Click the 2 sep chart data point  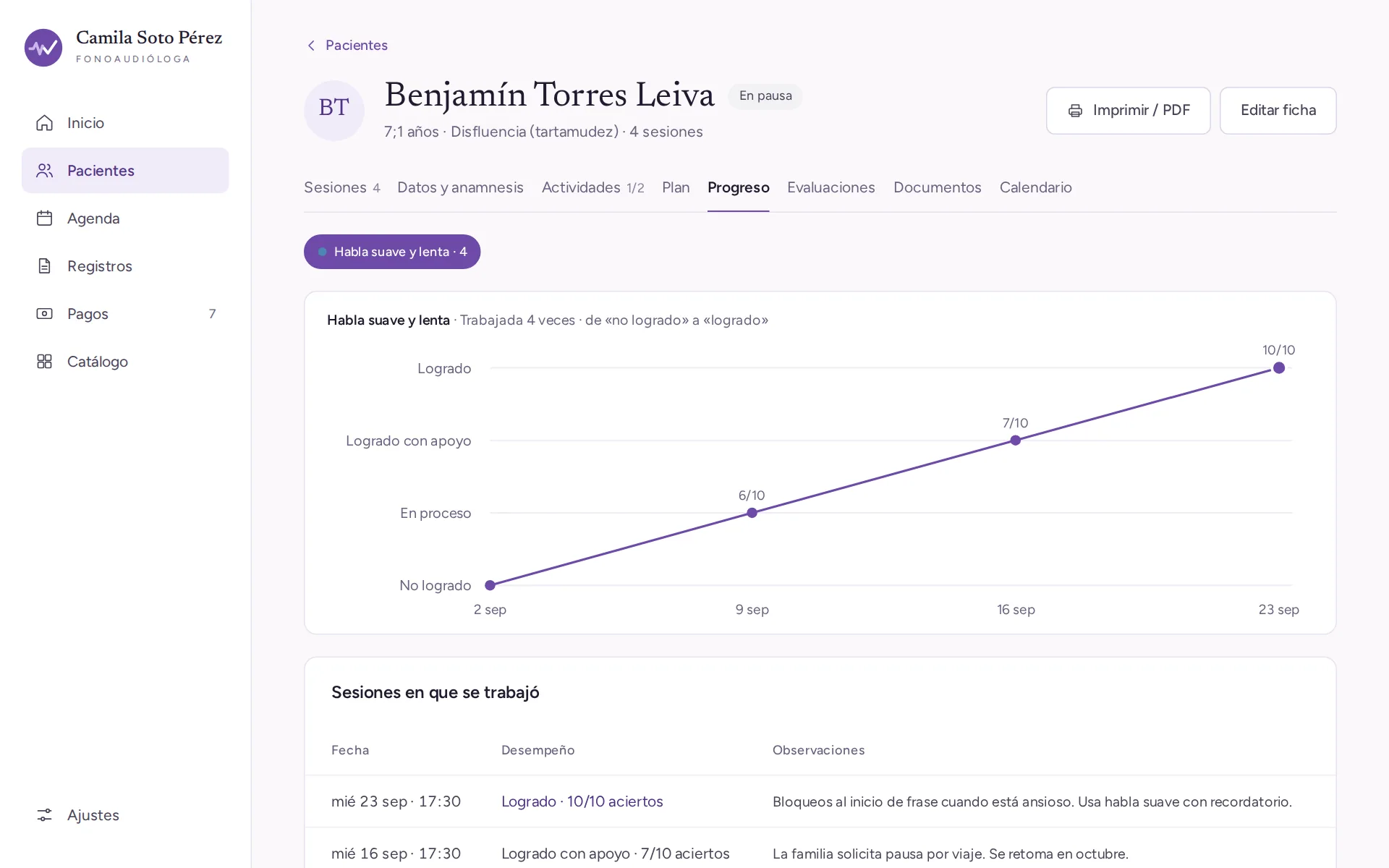(x=490, y=585)
